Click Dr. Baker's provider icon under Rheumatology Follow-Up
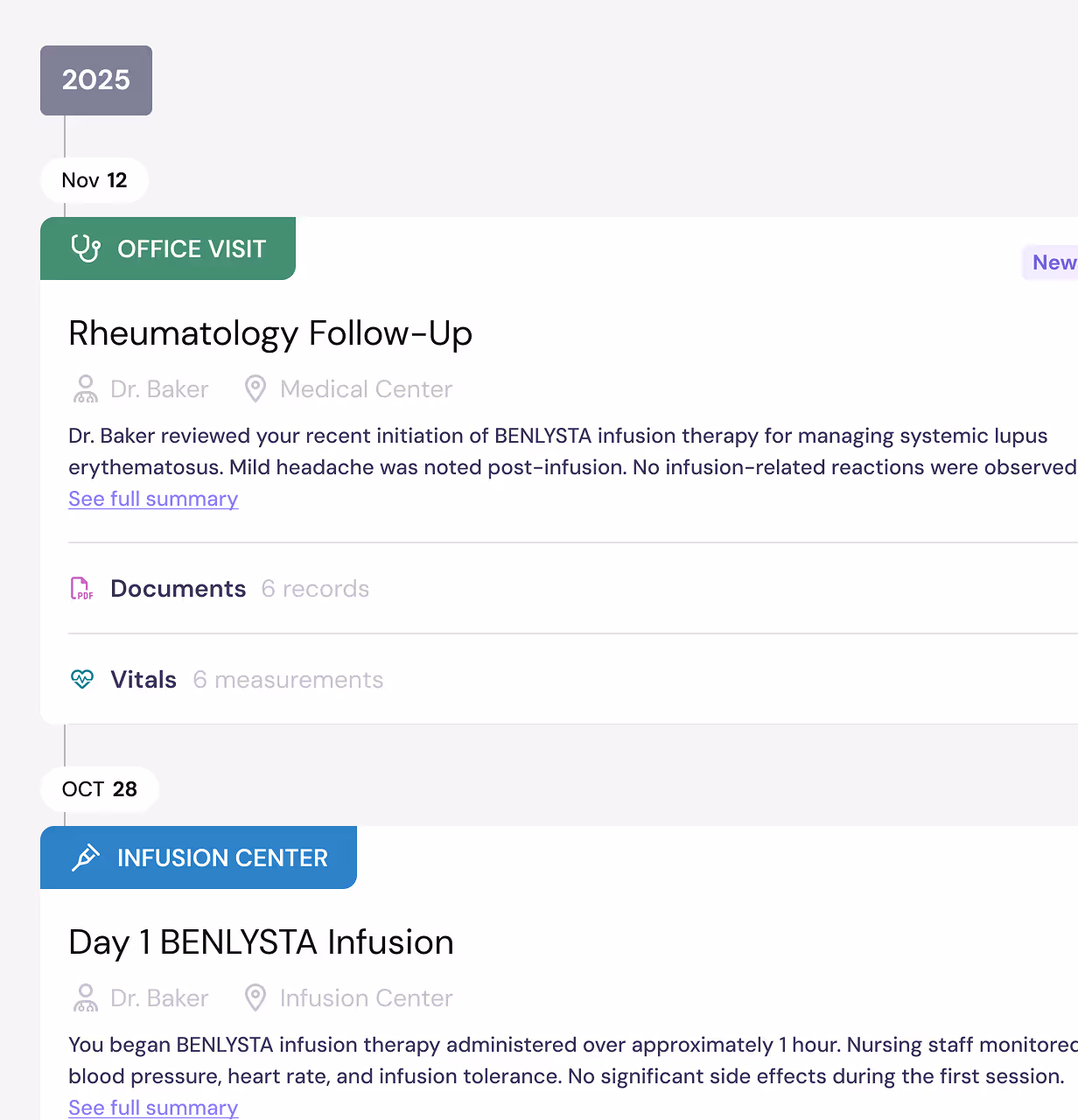 (85, 388)
